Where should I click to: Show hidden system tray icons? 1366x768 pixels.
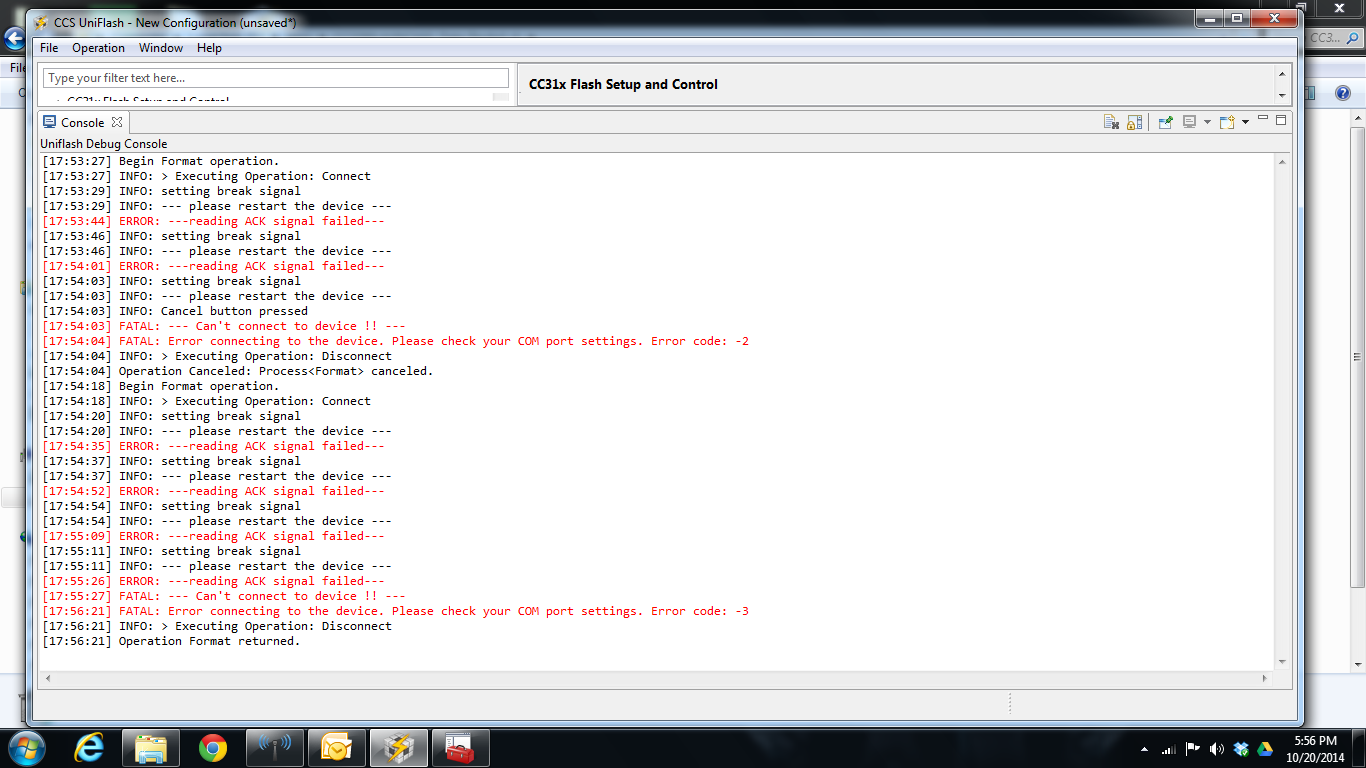[1144, 749]
